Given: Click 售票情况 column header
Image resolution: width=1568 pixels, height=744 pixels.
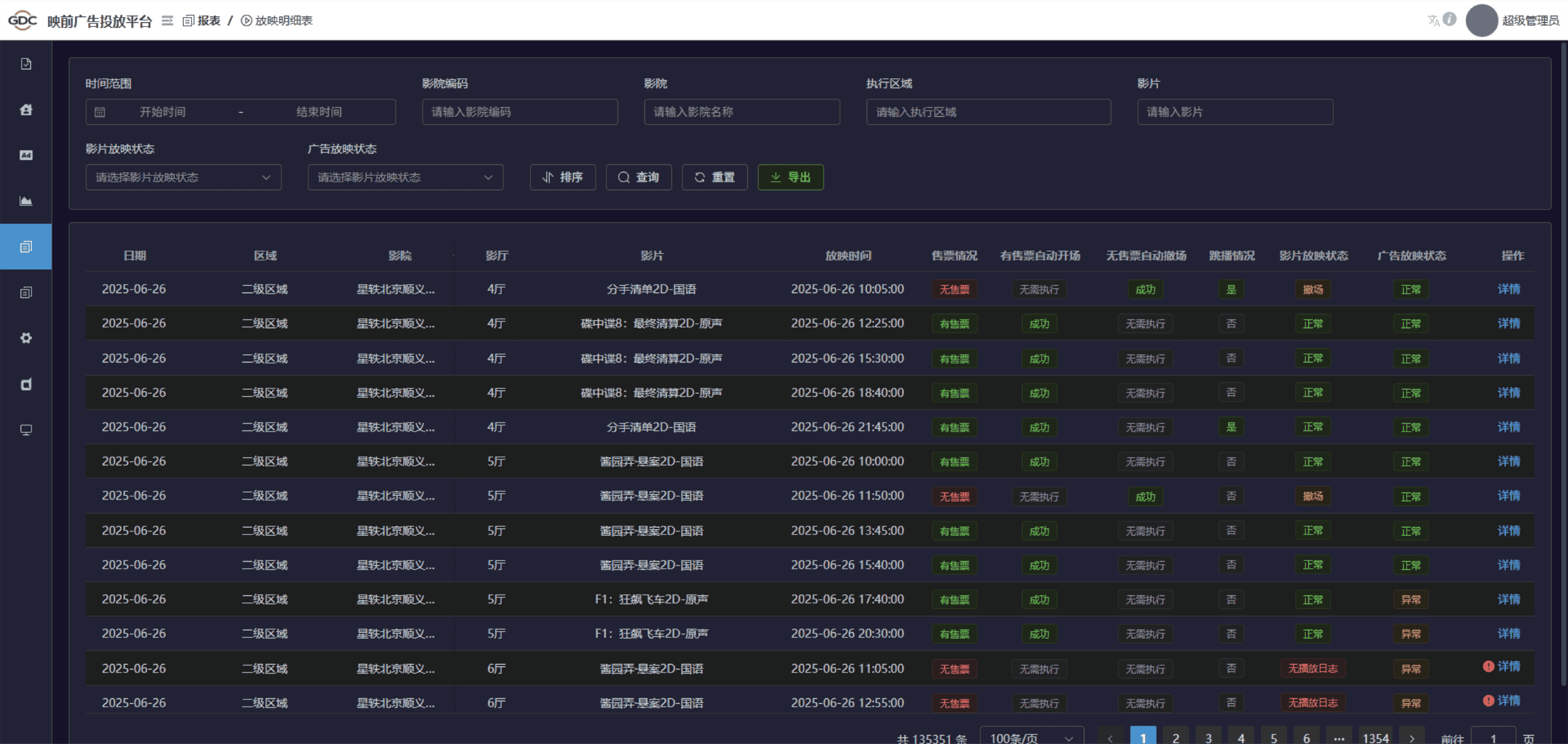Looking at the screenshot, I should pos(954,256).
